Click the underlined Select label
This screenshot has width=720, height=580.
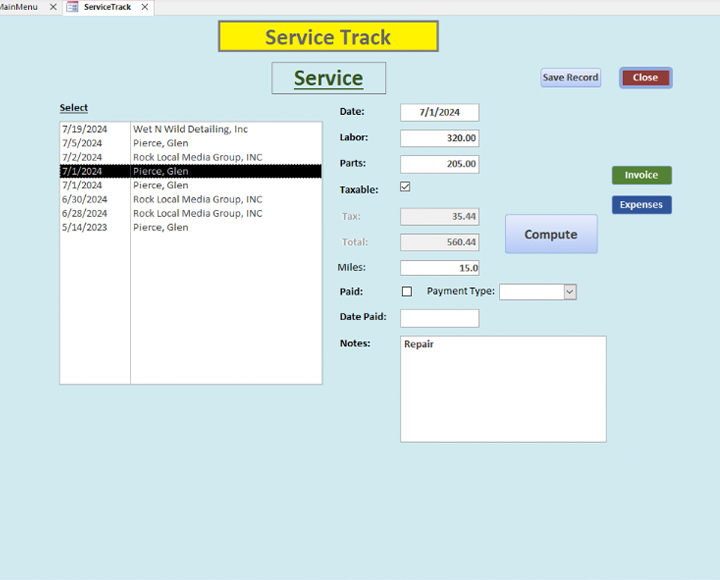coord(73,108)
